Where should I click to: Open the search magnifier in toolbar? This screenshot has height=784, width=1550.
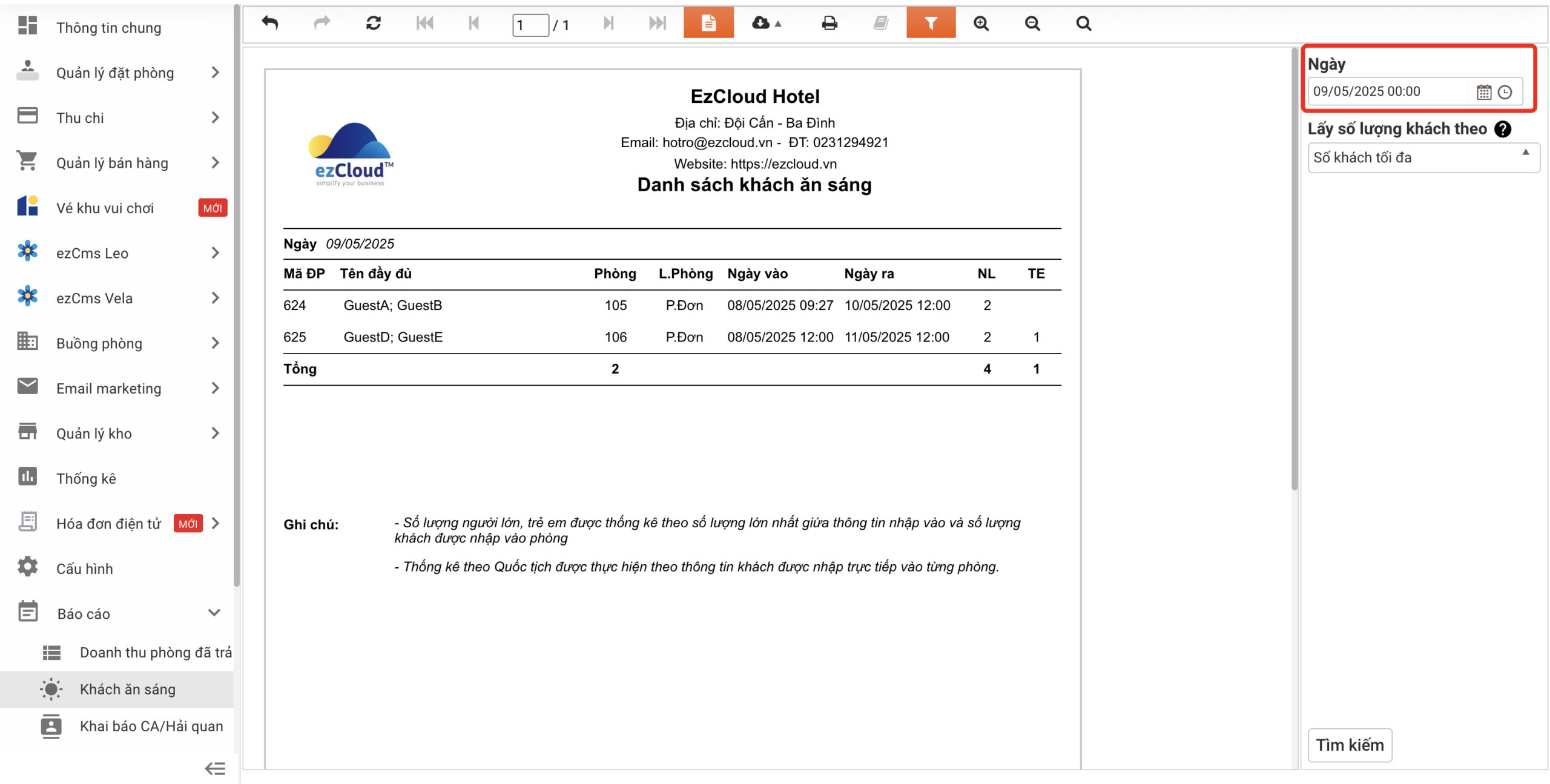pyautogui.click(x=1084, y=23)
